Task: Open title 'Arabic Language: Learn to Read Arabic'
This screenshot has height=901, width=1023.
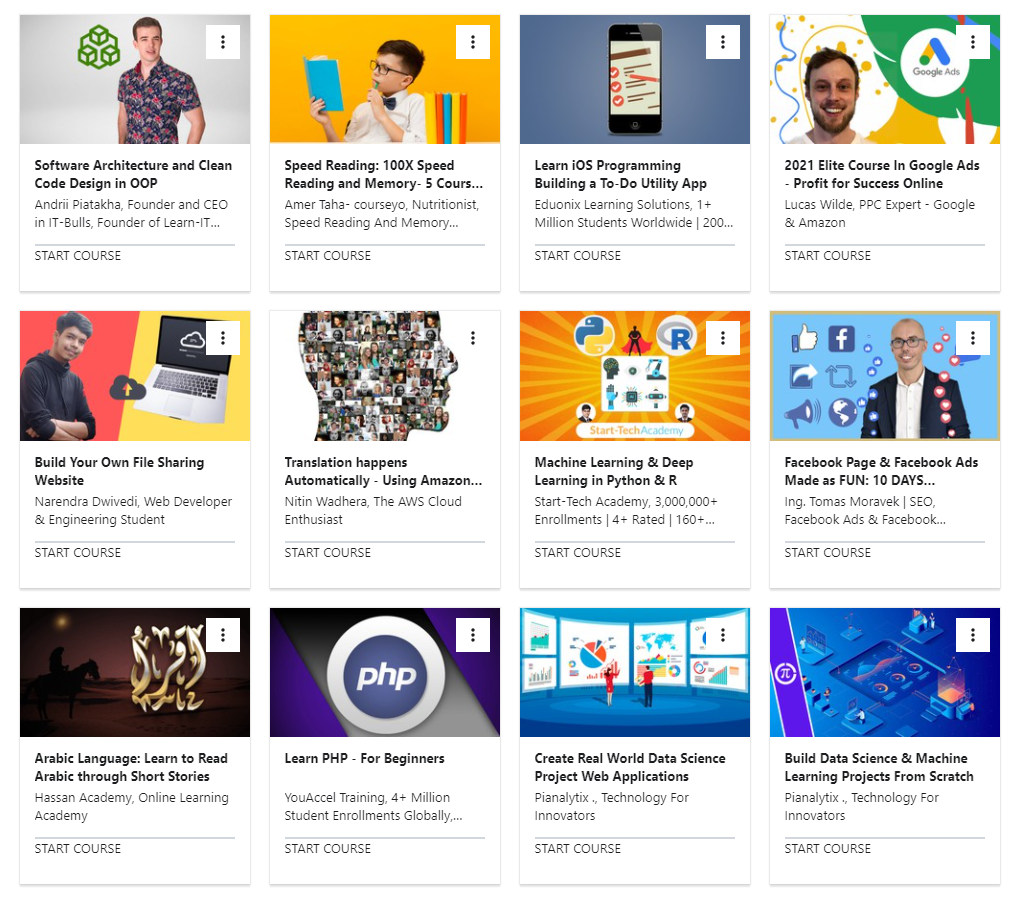Action: click(x=131, y=768)
